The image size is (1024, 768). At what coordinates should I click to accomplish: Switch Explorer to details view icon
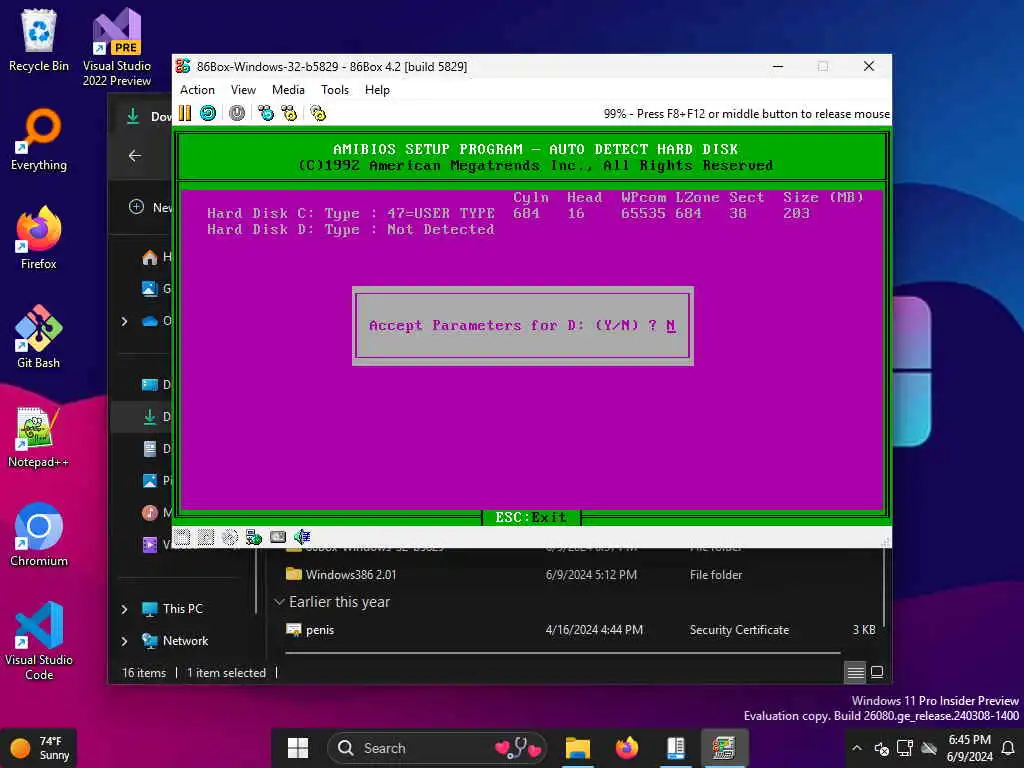pyautogui.click(x=856, y=672)
